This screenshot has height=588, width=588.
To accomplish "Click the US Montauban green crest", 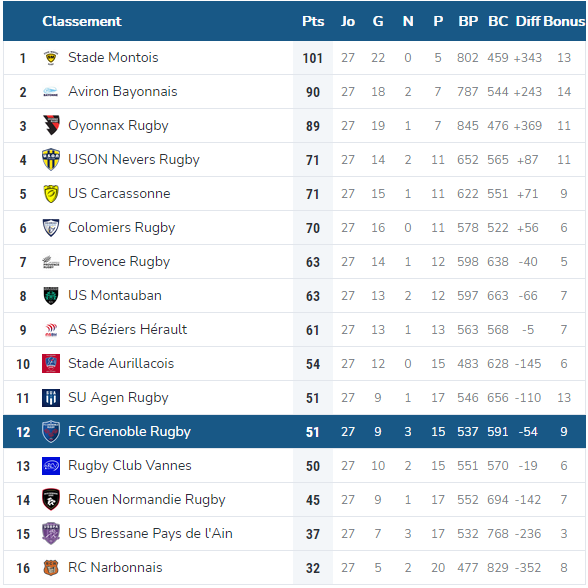I will coord(51,296).
